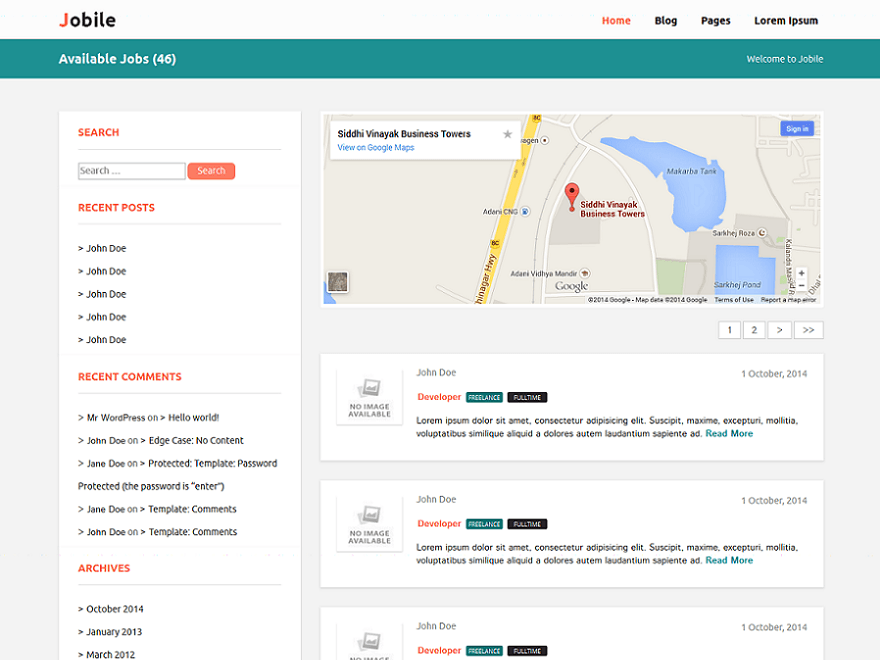Open the Adani CNG station marker
The width and height of the screenshot is (880, 660).
[x=525, y=210]
